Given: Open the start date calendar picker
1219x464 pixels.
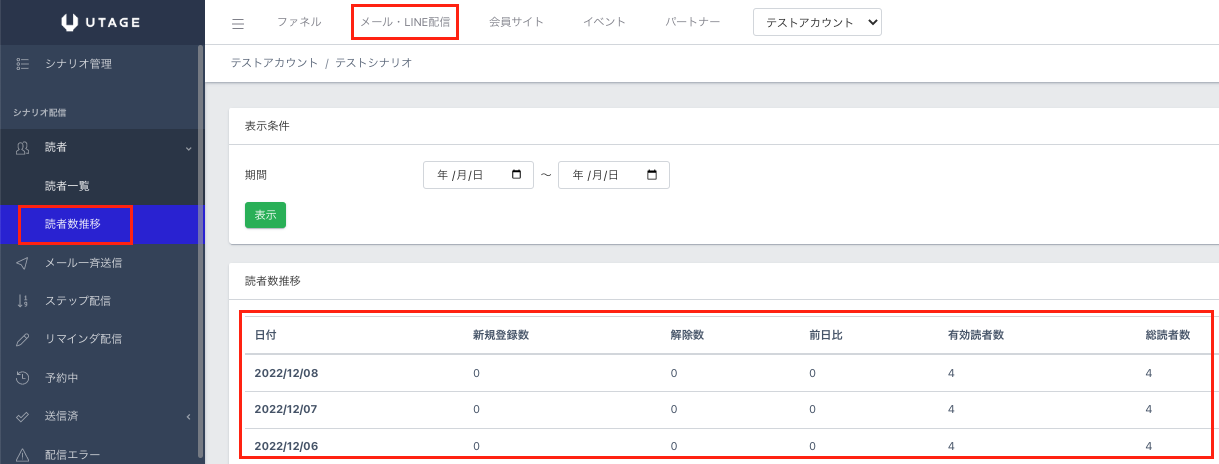Looking at the screenshot, I should coord(516,175).
